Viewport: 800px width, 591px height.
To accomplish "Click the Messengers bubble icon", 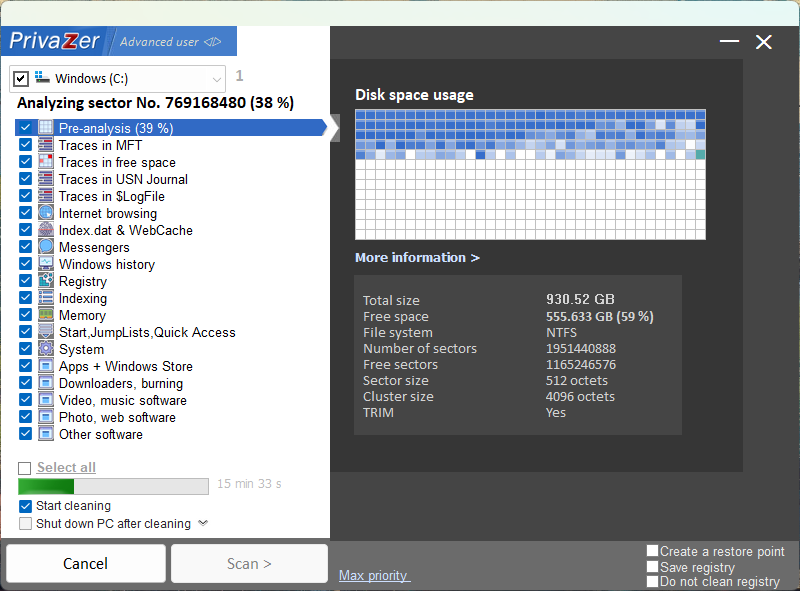I will [x=46, y=247].
